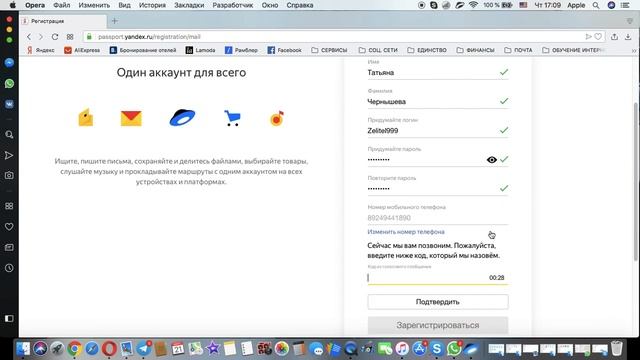Expand the ФИНАНСЫ bookmarks folder
This screenshot has height=360, width=640.
click(x=476, y=50)
